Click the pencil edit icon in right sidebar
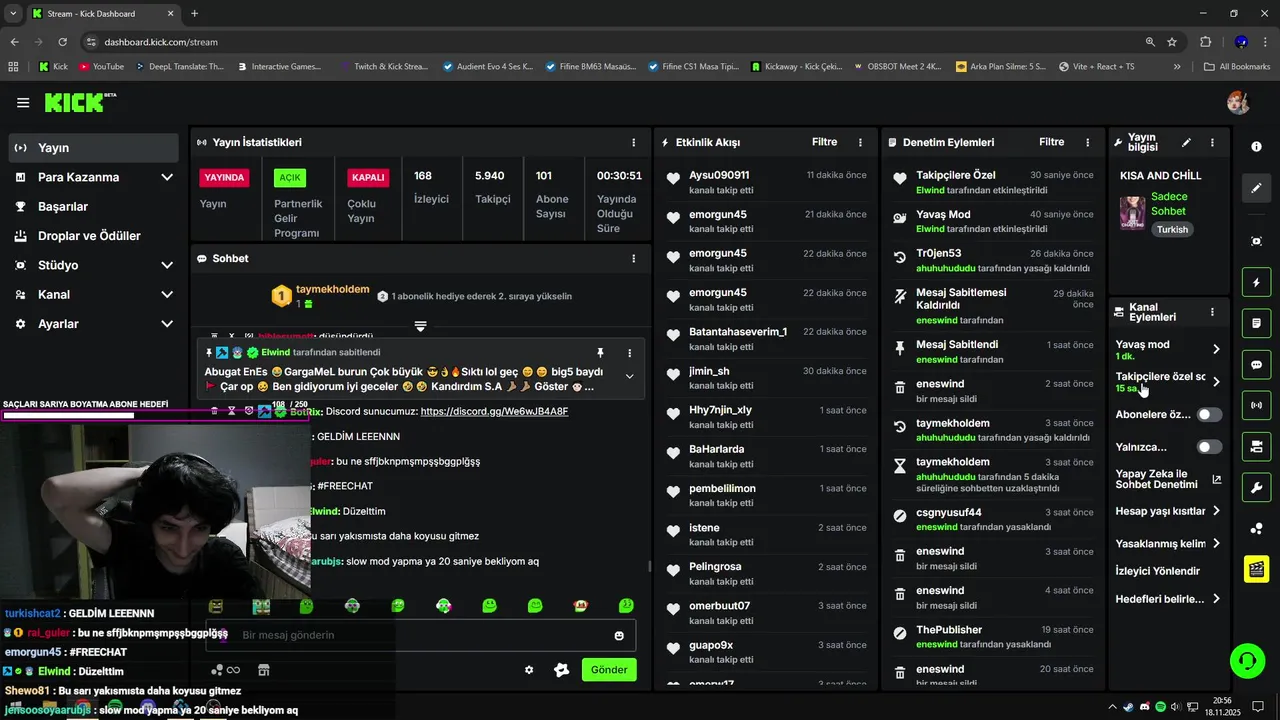The image size is (1280, 720). coord(1256,188)
